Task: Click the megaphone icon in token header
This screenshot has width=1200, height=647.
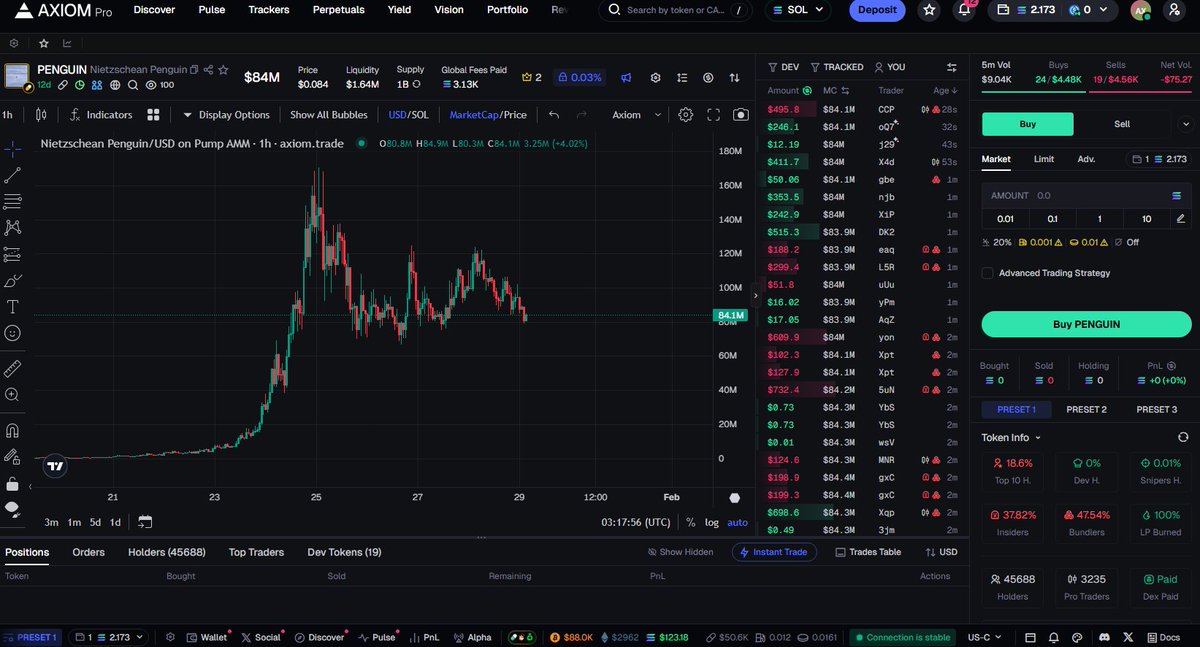Action: pyautogui.click(x=626, y=77)
